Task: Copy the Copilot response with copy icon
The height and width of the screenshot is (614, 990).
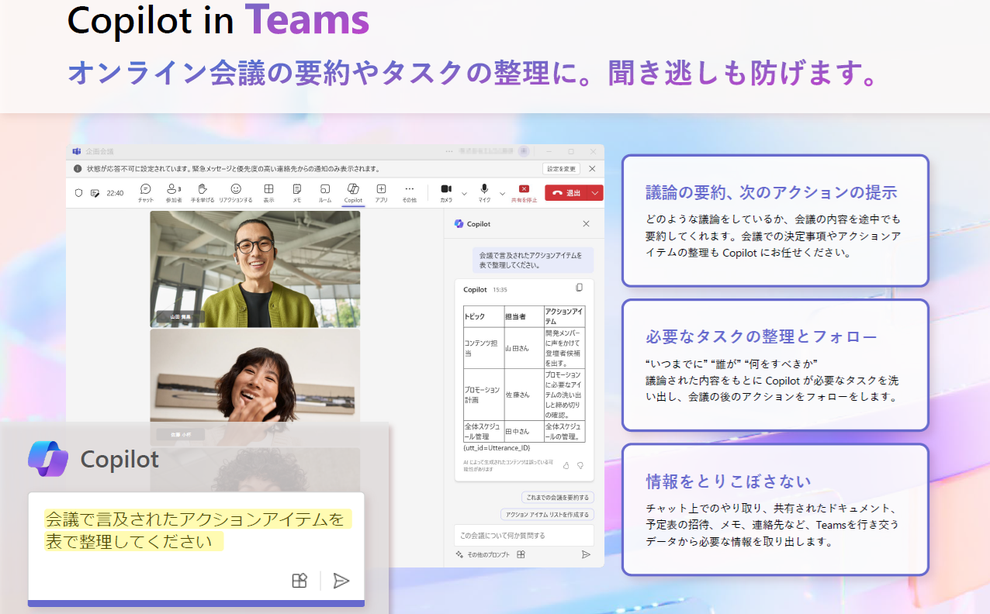Action: (x=579, y=288)
